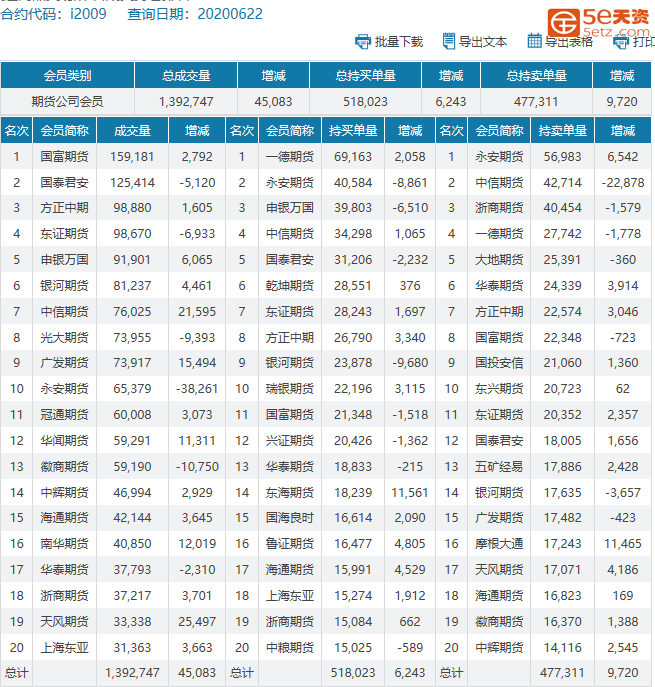This screenshot has width=655, height=687.
Task: Click the 会员类别 header cell
Action: [67, 75]
